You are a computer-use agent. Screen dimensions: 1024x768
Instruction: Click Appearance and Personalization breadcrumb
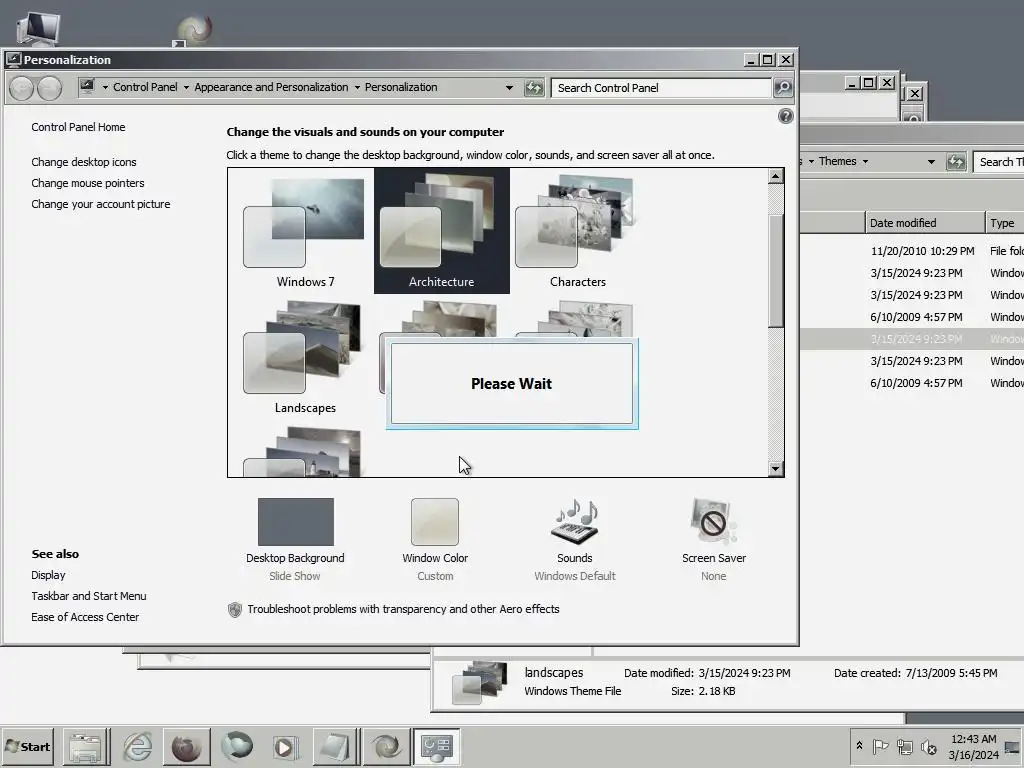click(271, 88)
